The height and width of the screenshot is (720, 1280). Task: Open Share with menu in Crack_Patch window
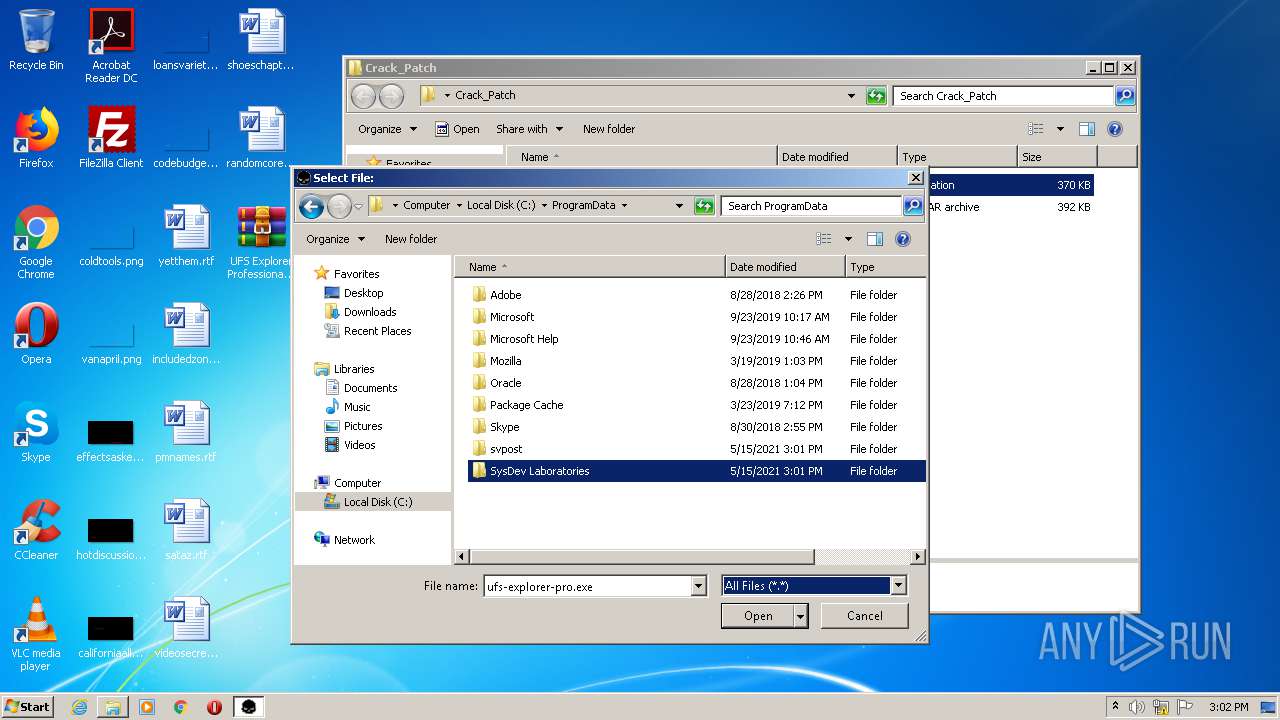(x=530, y=129)
